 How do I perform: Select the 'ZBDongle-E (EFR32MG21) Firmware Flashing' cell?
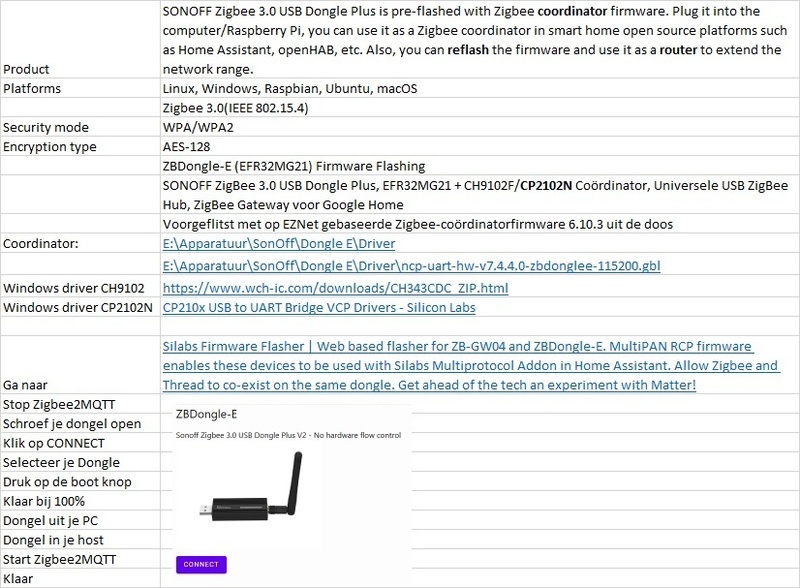[480, 166]
